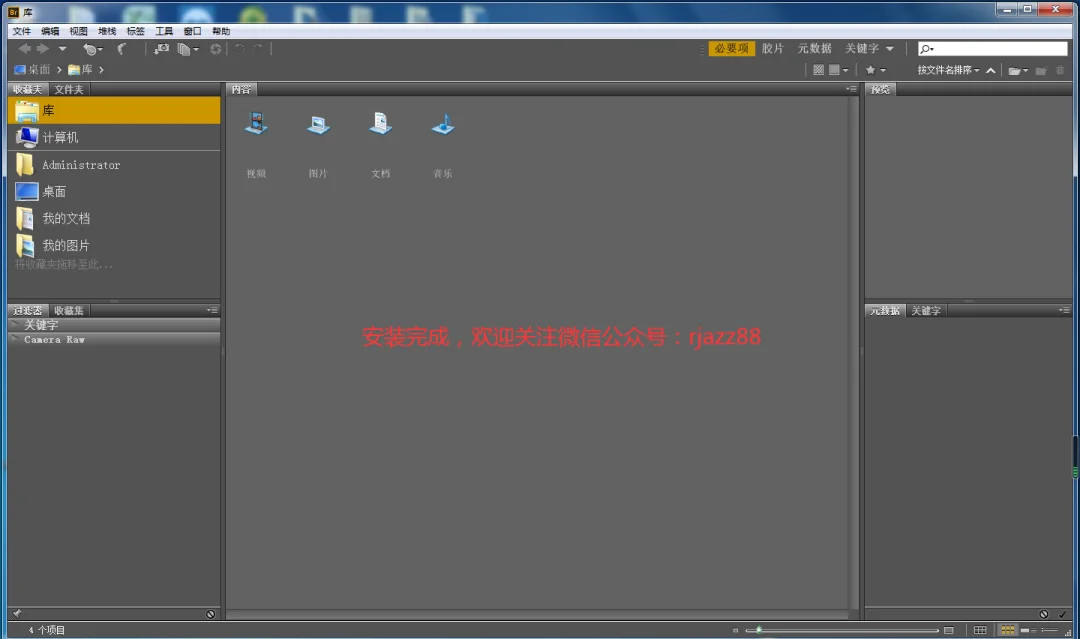
Task: Switch to the 必要项 workspace
Action: (x=731, y=48)
